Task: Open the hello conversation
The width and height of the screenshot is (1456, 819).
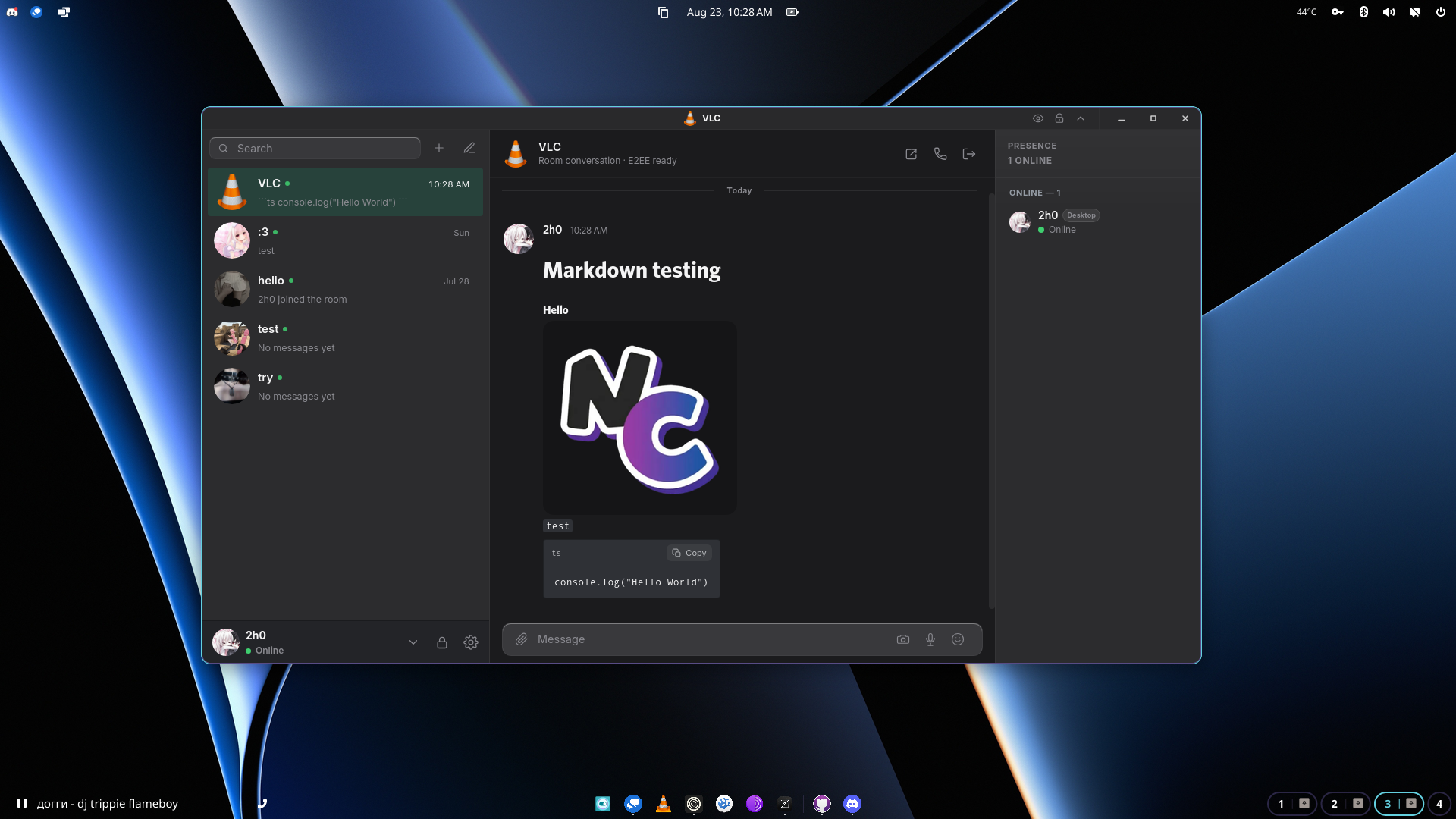Action: 346,289
